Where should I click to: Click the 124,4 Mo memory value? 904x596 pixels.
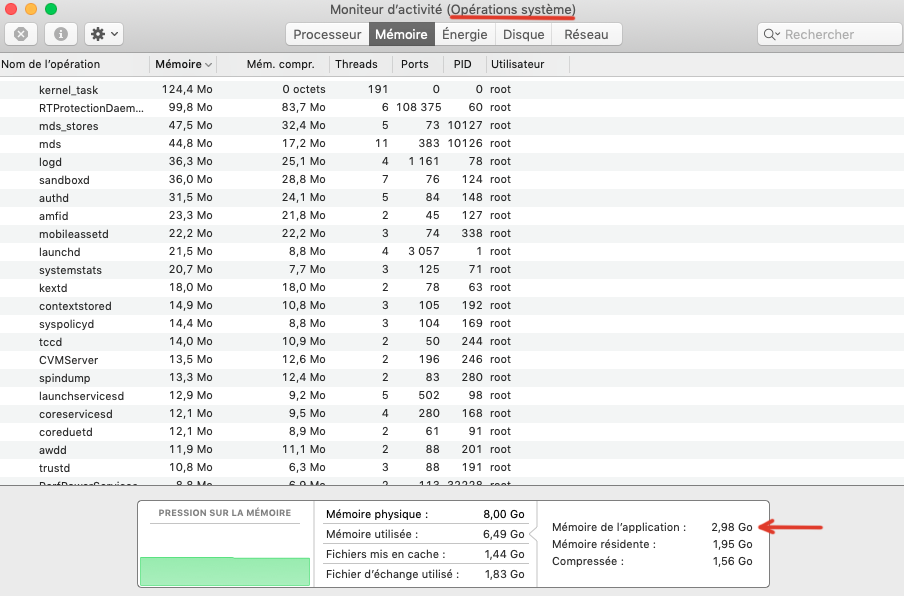coord(187,89)
